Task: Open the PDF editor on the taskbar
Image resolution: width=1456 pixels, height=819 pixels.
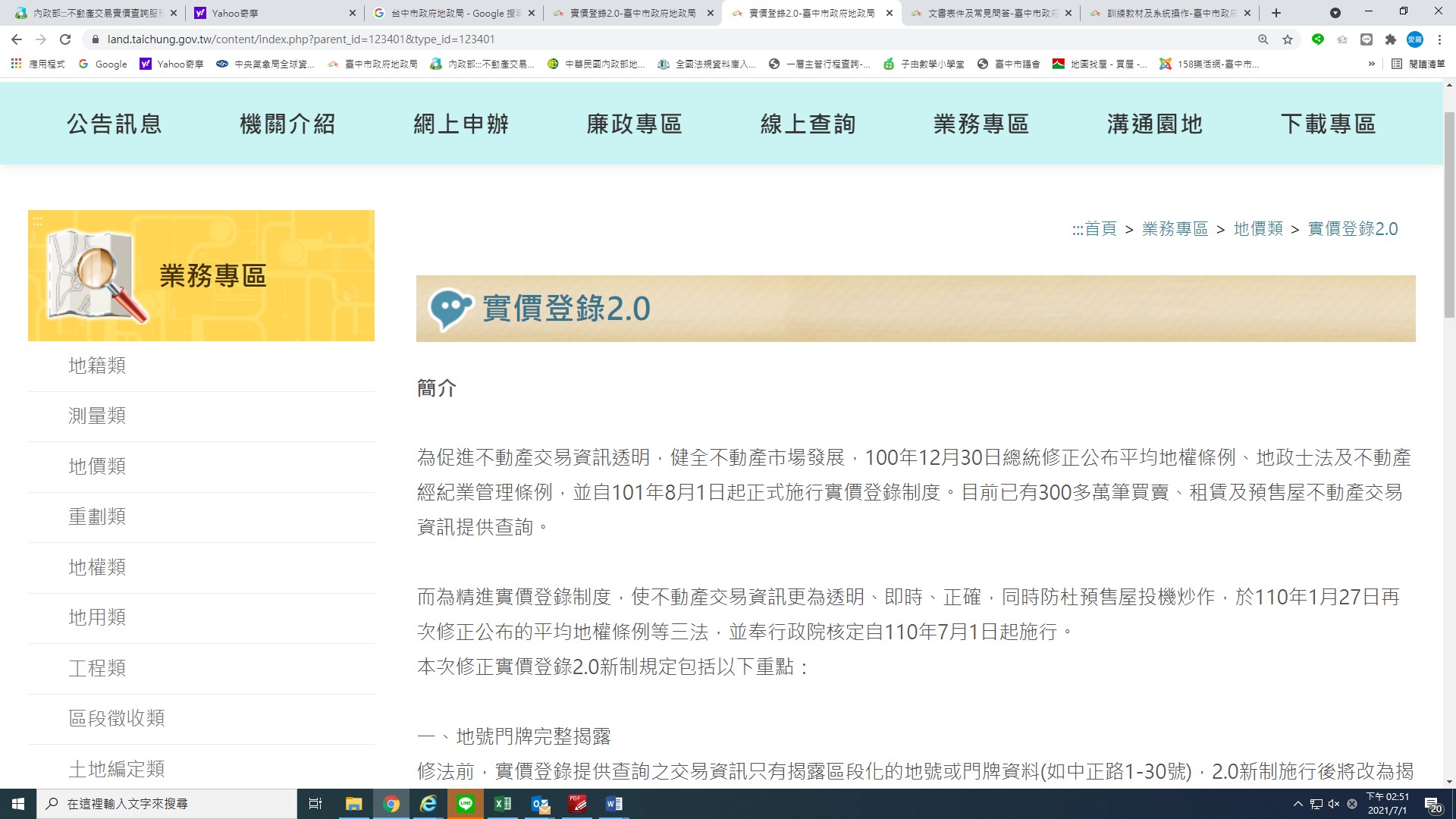Action: (578, 804)
